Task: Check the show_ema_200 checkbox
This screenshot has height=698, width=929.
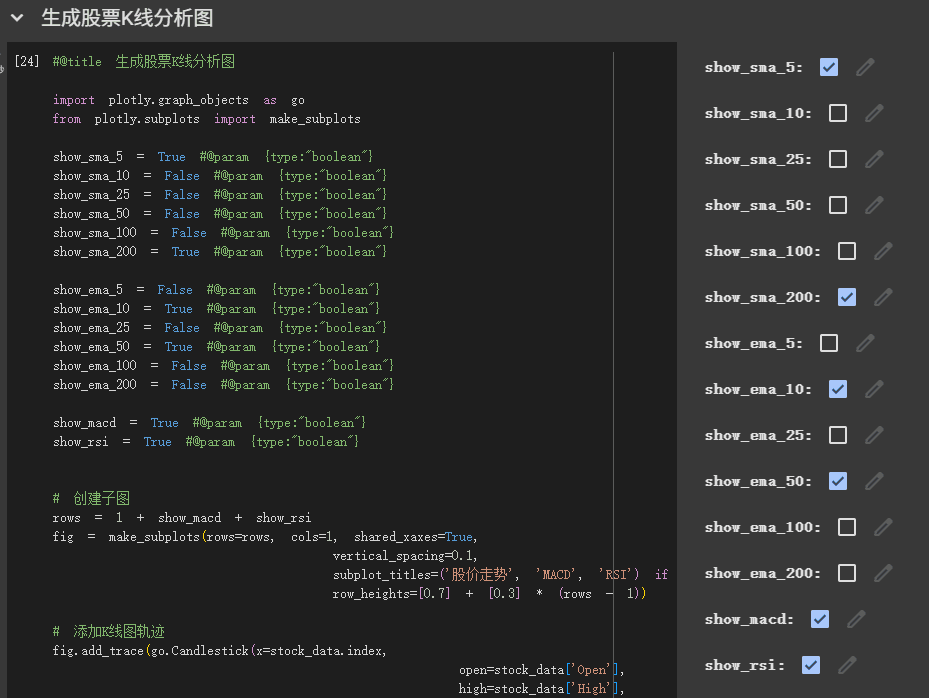Action: (x=847, y=573)
